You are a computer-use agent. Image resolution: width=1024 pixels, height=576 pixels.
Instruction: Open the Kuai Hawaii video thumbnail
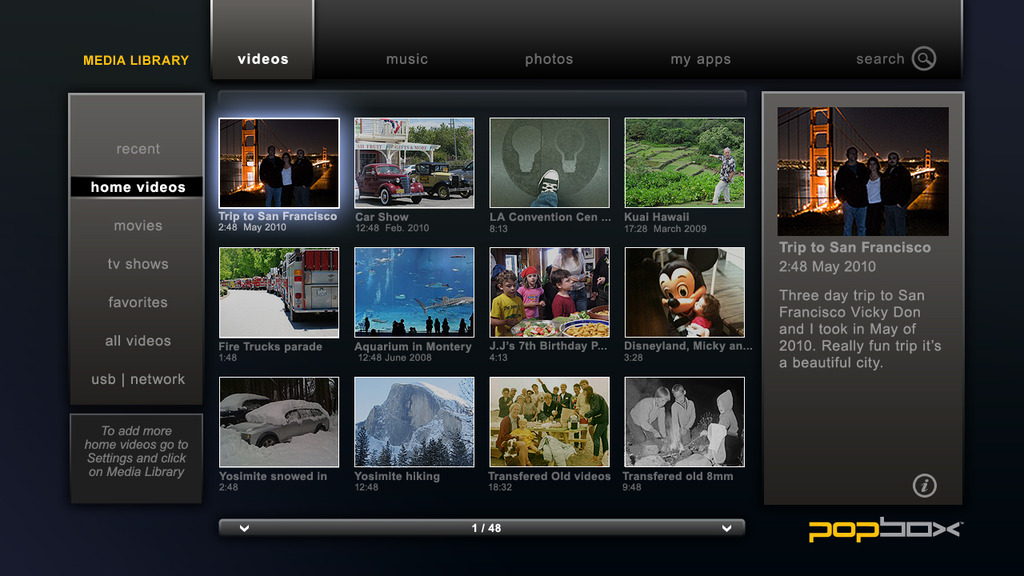click(x=684, y=163)
